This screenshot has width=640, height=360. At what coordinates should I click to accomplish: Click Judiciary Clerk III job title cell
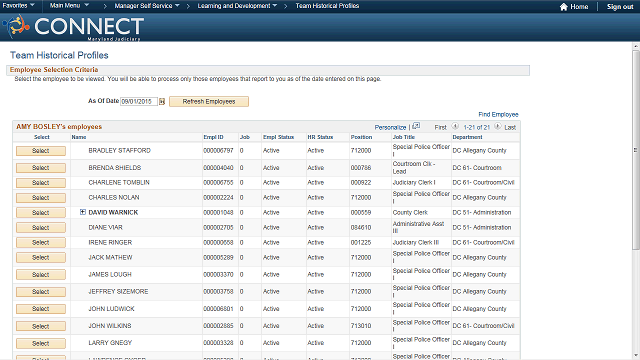point(416,242)
